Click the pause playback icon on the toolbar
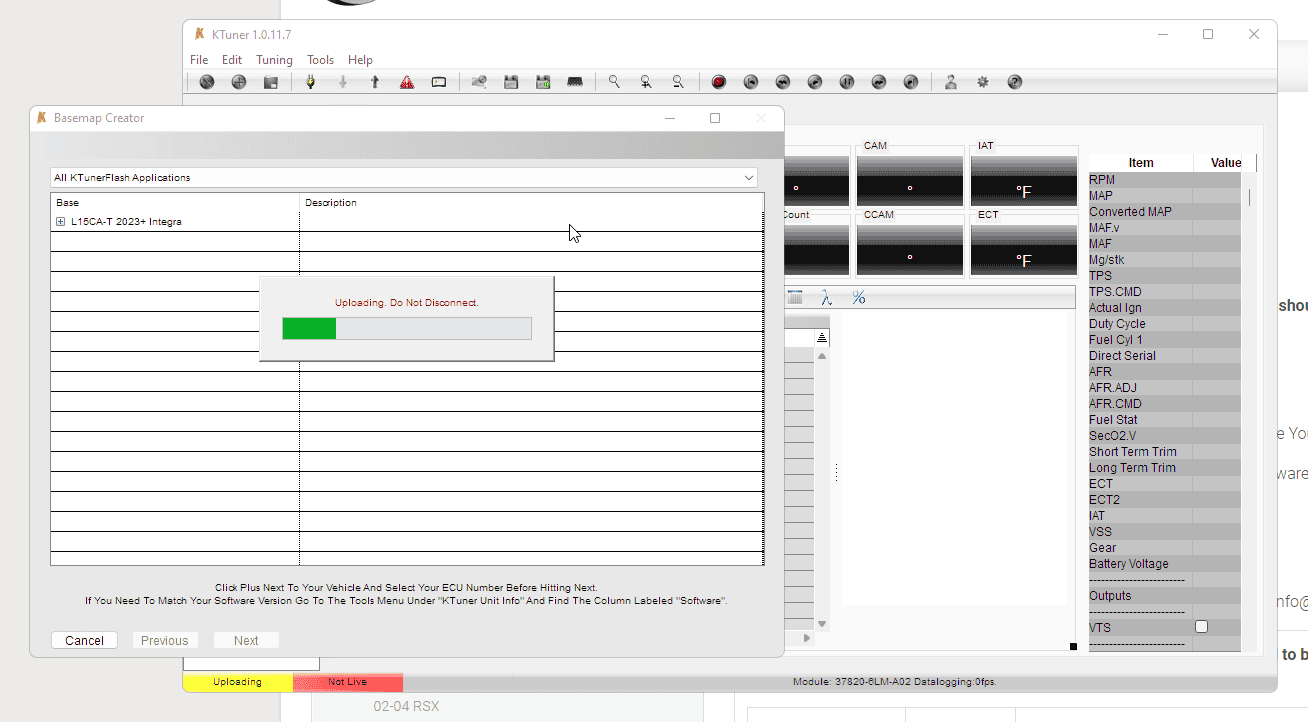The width and height of the screenshot is (1308, 722). (846, 81)
